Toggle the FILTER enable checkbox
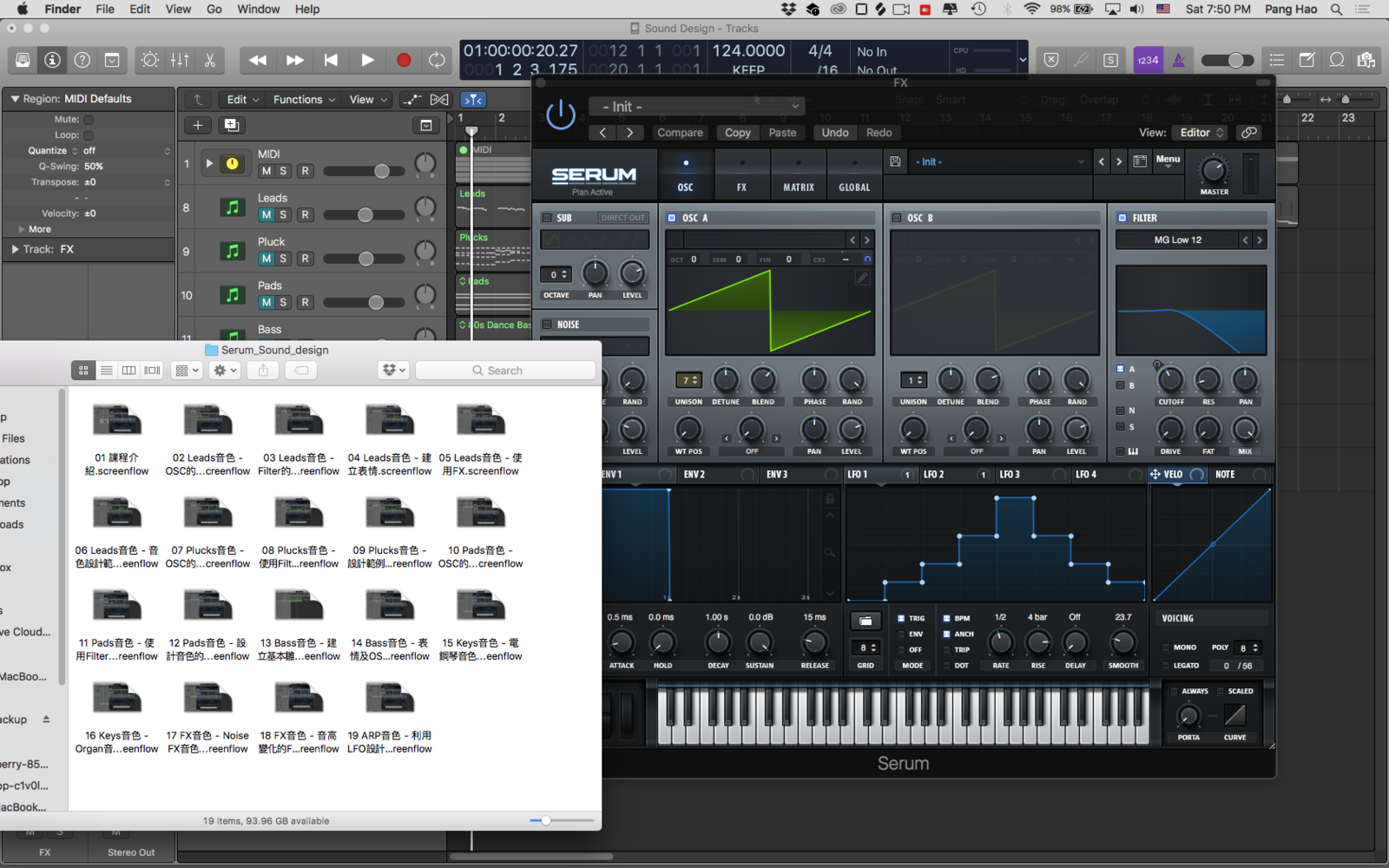 [1122, 218]
